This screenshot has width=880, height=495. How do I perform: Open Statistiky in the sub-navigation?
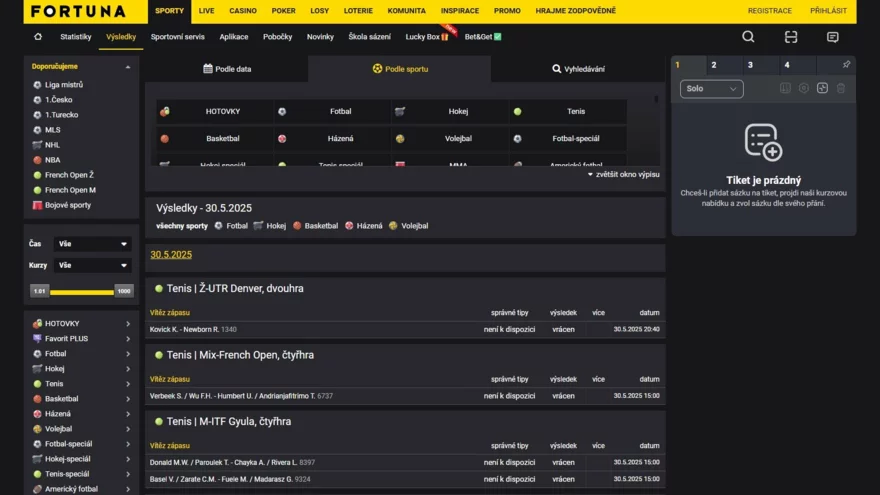[76, 37]
